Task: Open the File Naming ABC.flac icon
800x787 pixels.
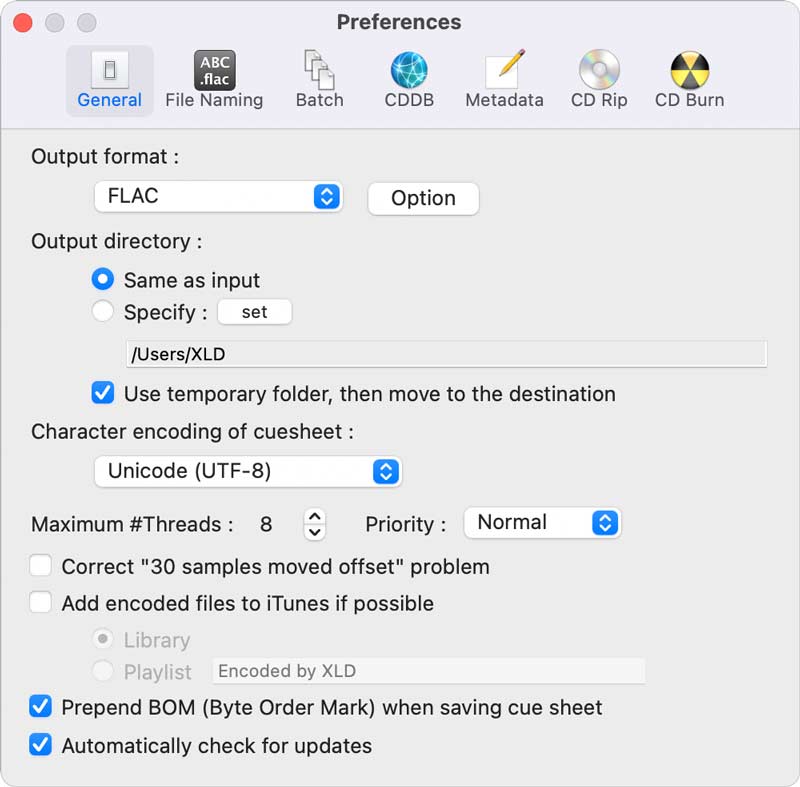Action: tap(215, 70)
